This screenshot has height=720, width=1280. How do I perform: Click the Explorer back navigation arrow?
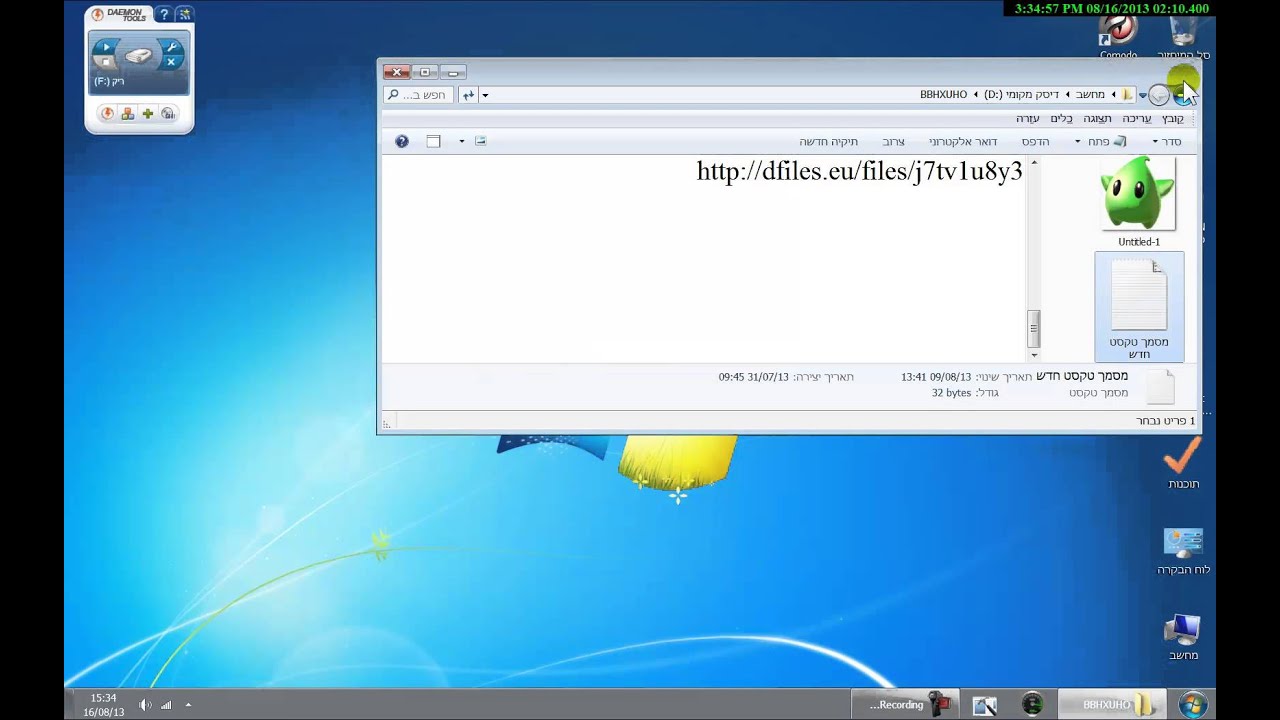pos(1184,94)
